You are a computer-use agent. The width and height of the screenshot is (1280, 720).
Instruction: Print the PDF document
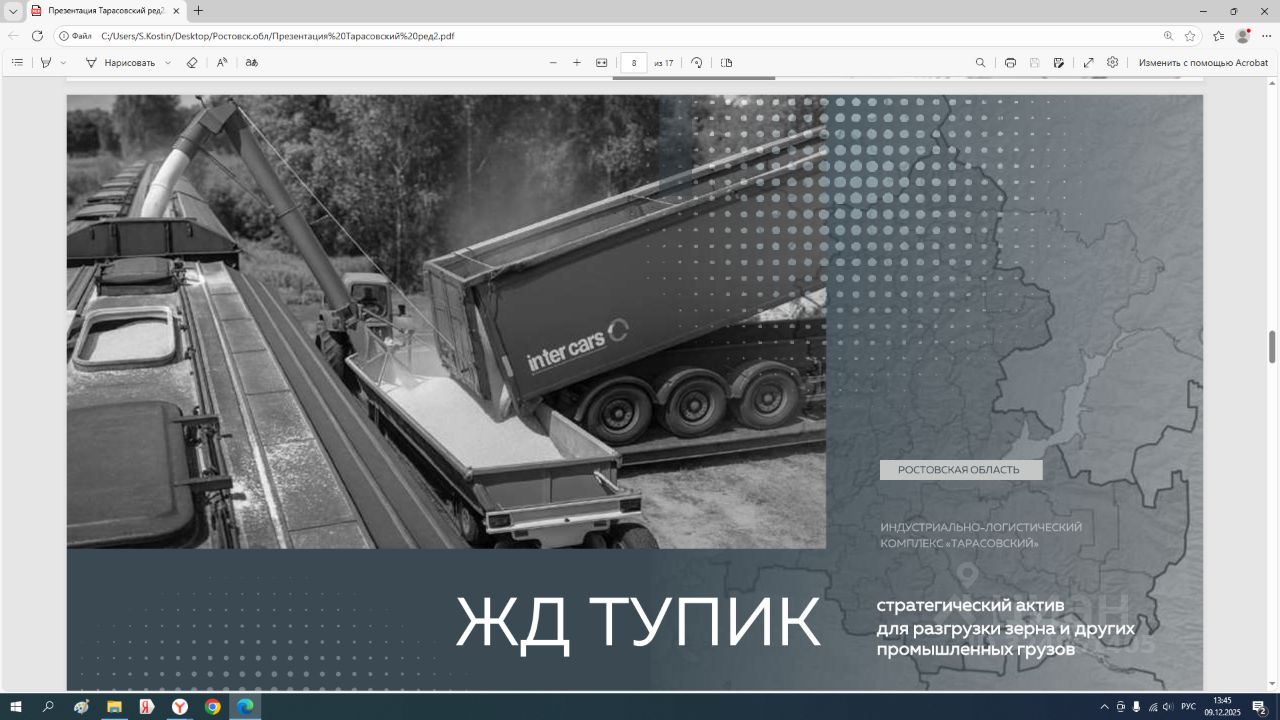(x=1011, y=62)
